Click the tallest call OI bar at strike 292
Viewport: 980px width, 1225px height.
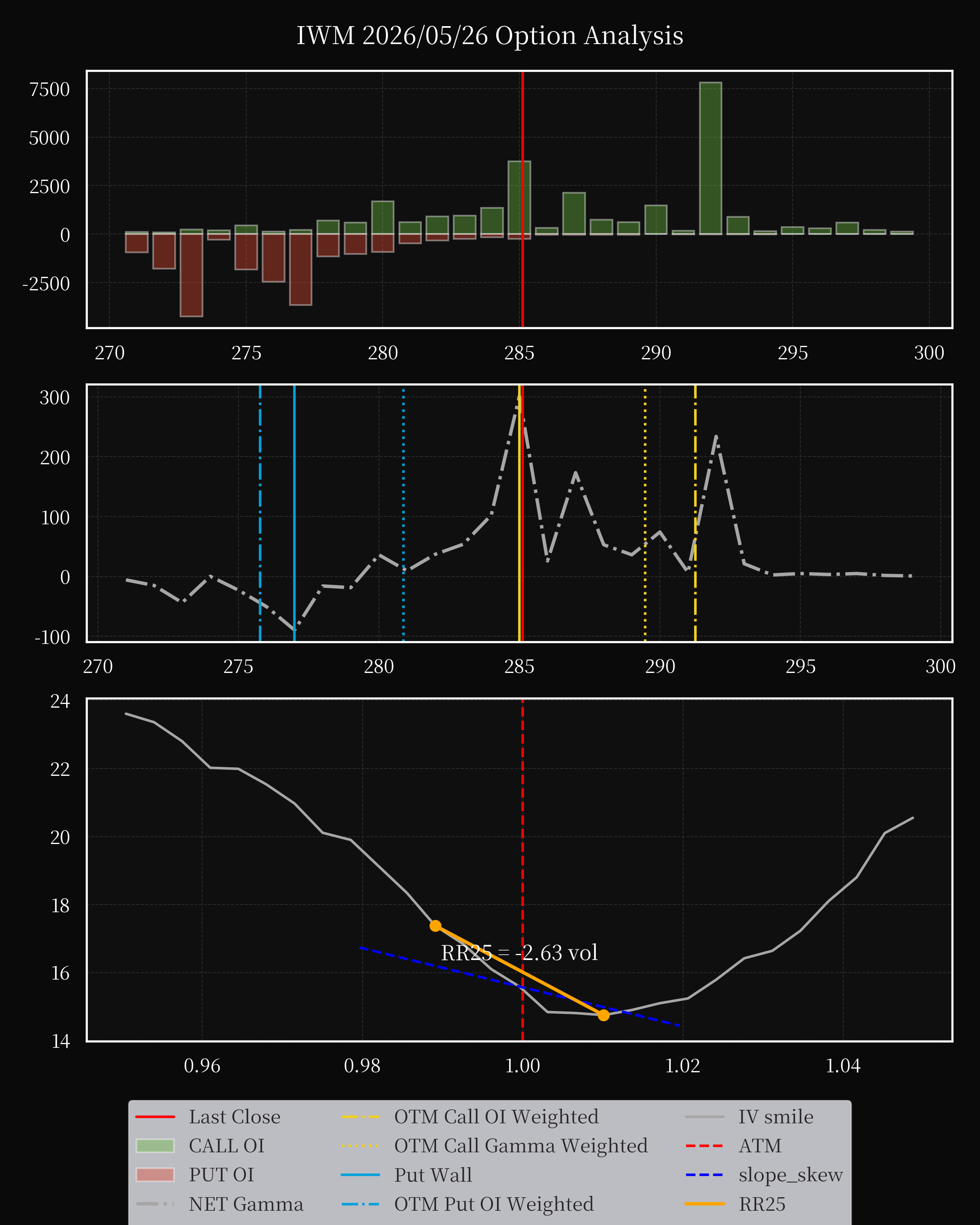click(711, 158)
